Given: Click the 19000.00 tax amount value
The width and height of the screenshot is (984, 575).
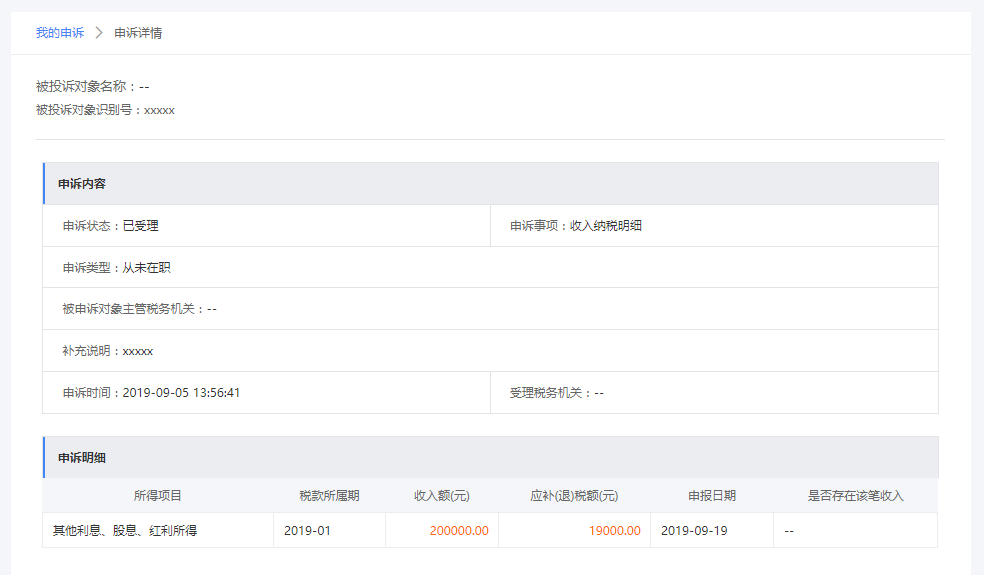Looking at the screenshot, I should pyautogui.click(x=615, y=531).
